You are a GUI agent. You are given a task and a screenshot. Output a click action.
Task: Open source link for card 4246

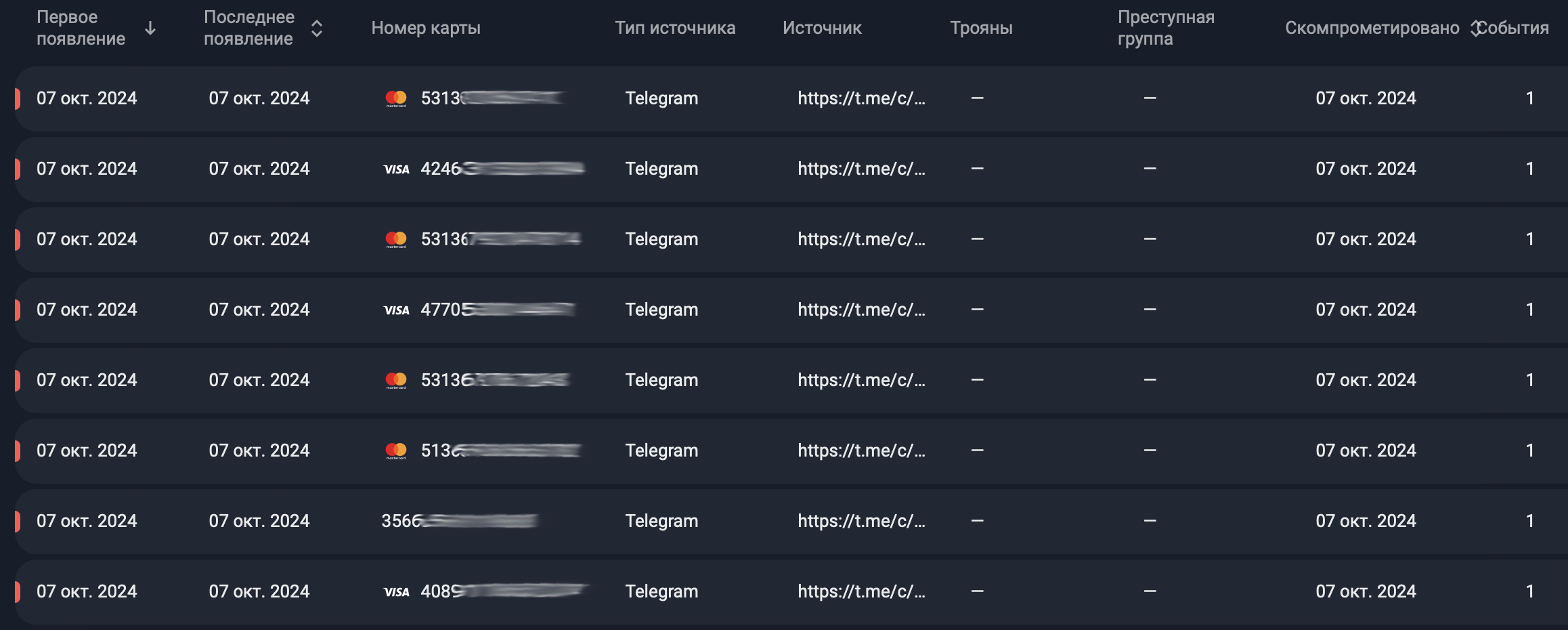(861, 169)
